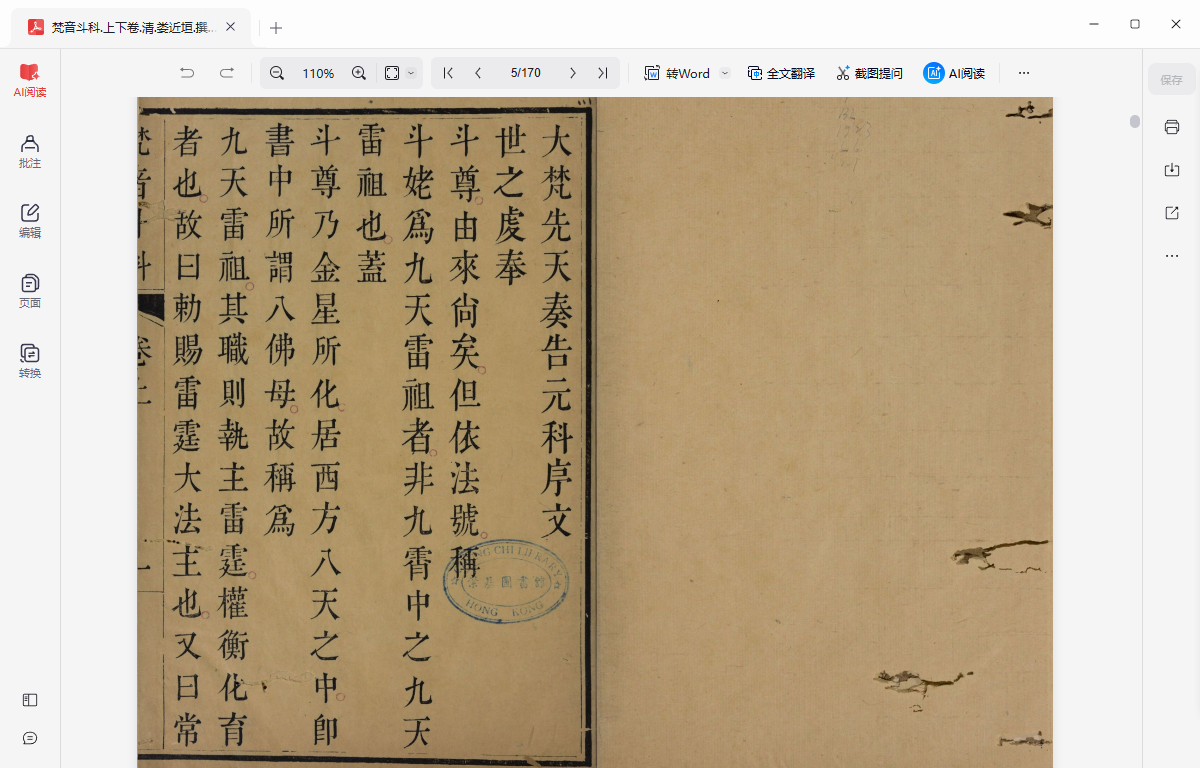The image size is (1200, 768).
Task: Click the 保存 save button
Action: (1172, 79)
